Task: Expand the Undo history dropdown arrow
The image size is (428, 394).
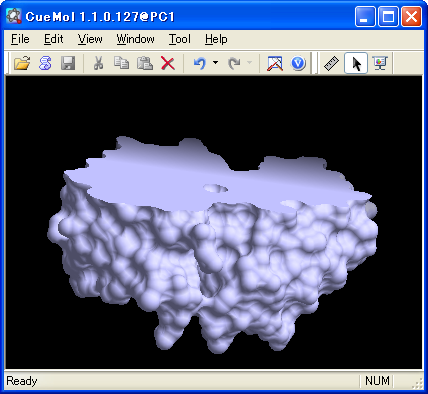Action: 216,62
